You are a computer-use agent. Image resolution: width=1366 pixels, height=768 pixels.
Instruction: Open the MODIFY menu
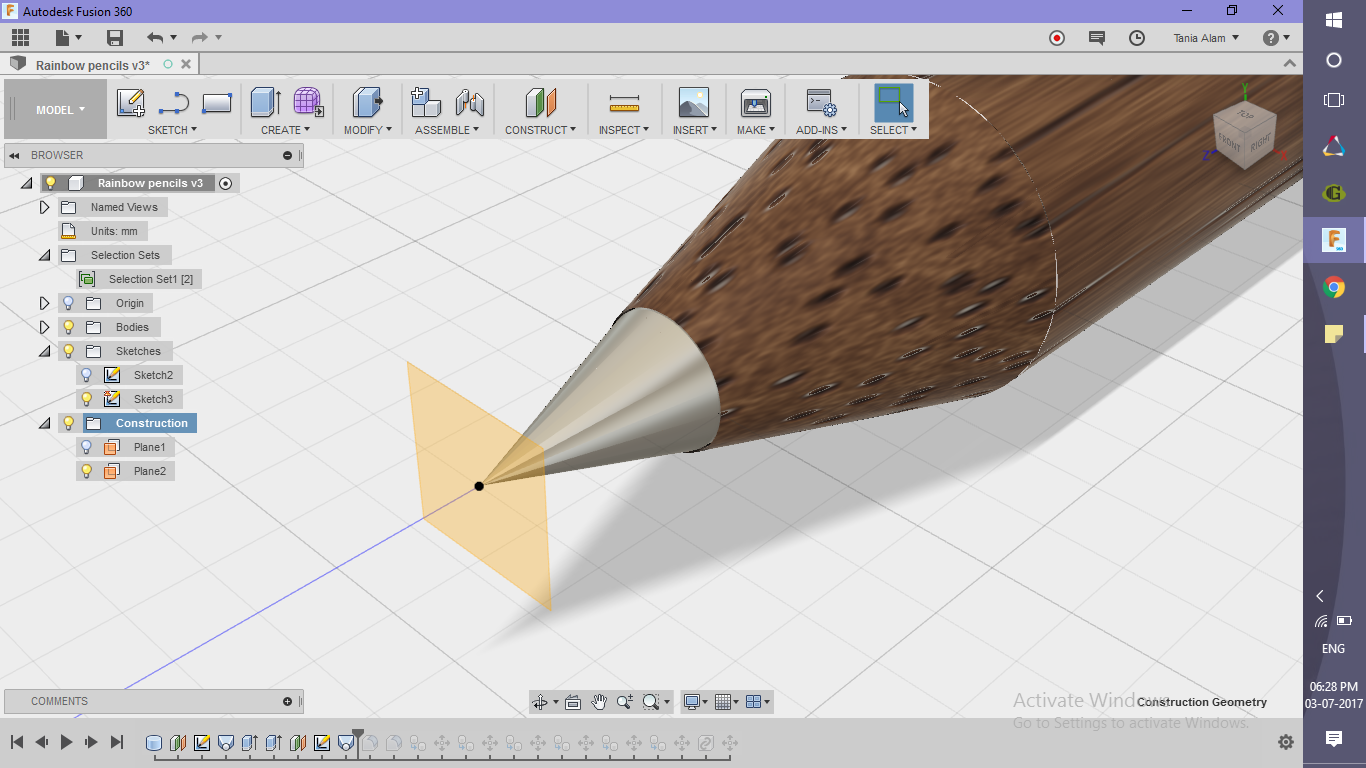[368, 130]
